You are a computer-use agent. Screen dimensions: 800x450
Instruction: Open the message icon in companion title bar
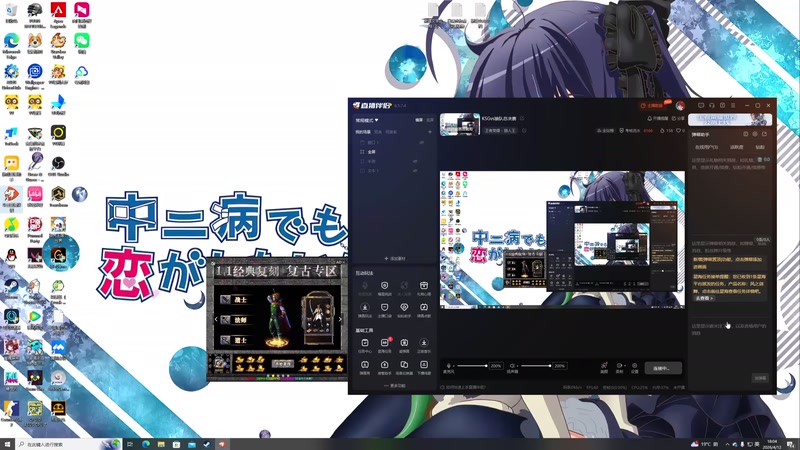[x=701, y=106]
